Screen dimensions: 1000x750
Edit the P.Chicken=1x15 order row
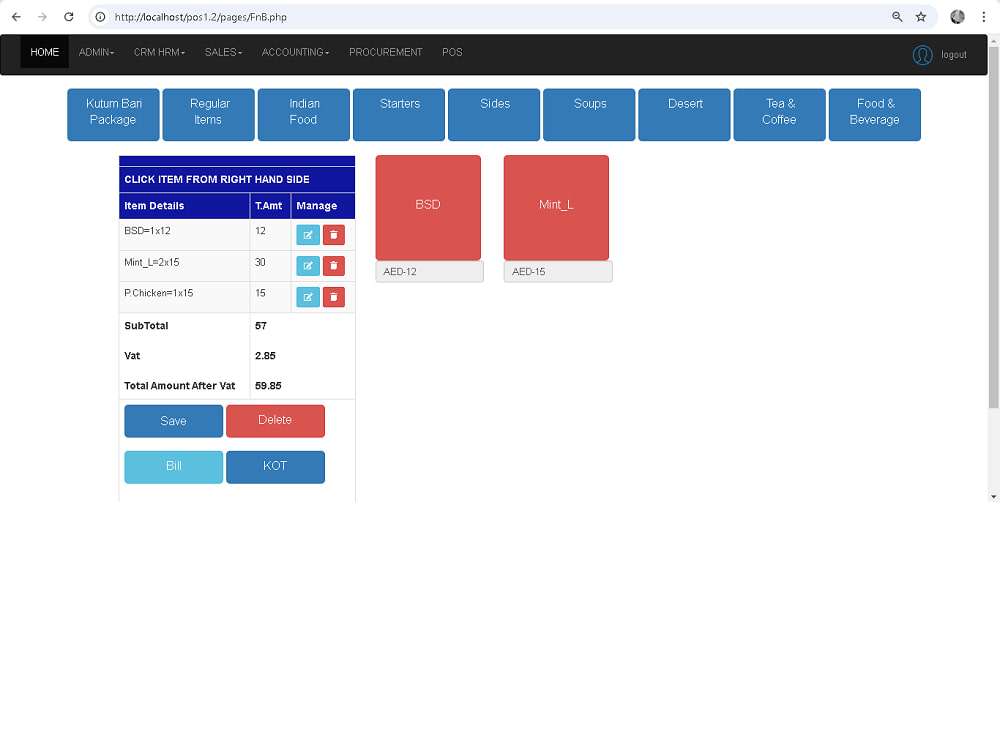coord(307,297)
